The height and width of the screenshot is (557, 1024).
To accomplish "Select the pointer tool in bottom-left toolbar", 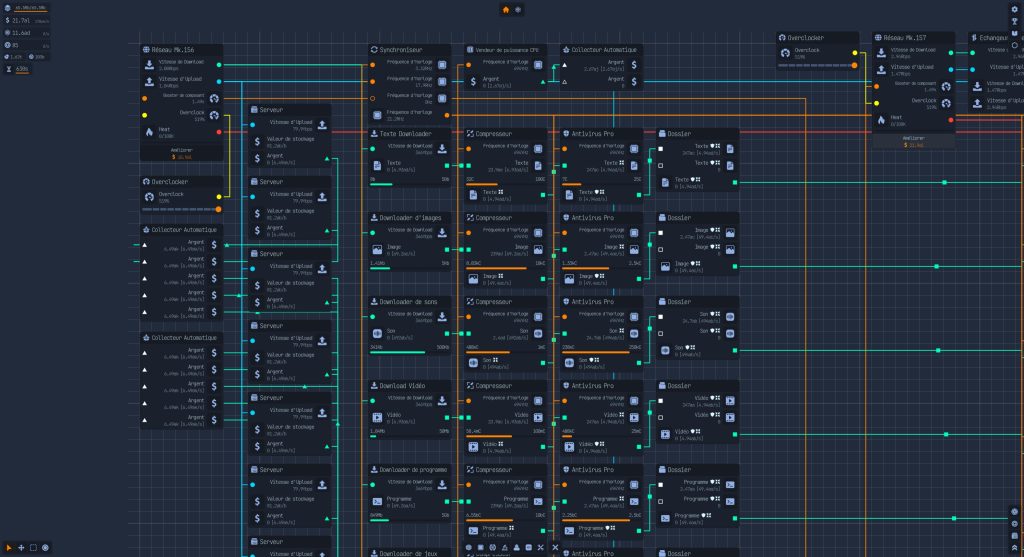I will click(9, 547).
